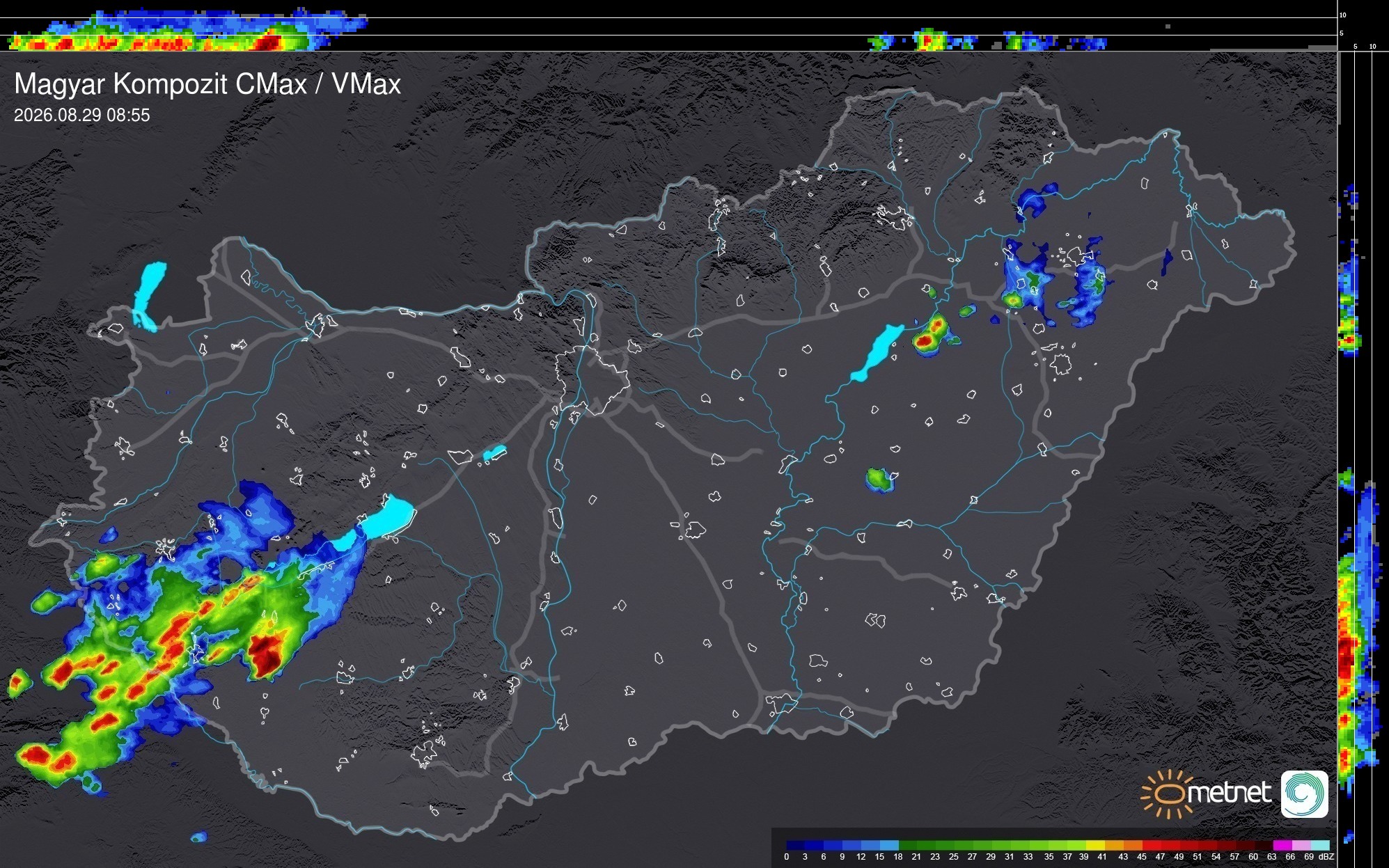Click the magenta 63 dBZ legend swatch
The width and height of the screenshot is (1389, 868).
(1282, 845)
